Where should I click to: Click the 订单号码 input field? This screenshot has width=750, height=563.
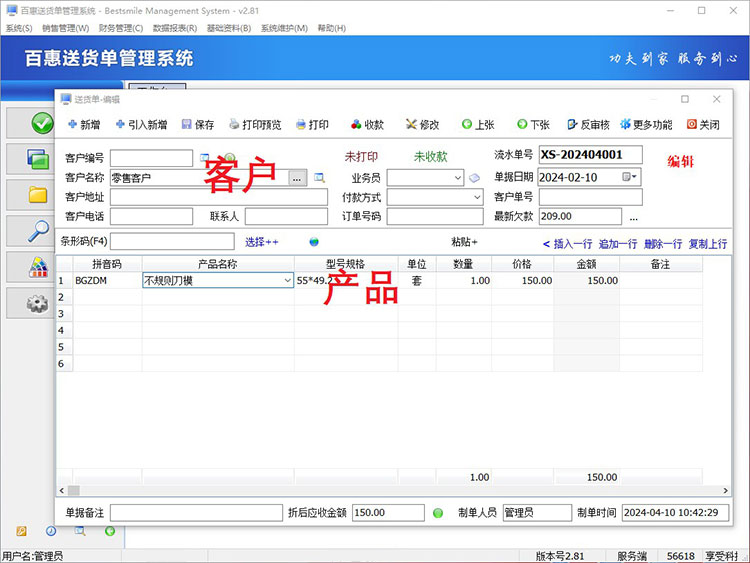coord(435,217)
